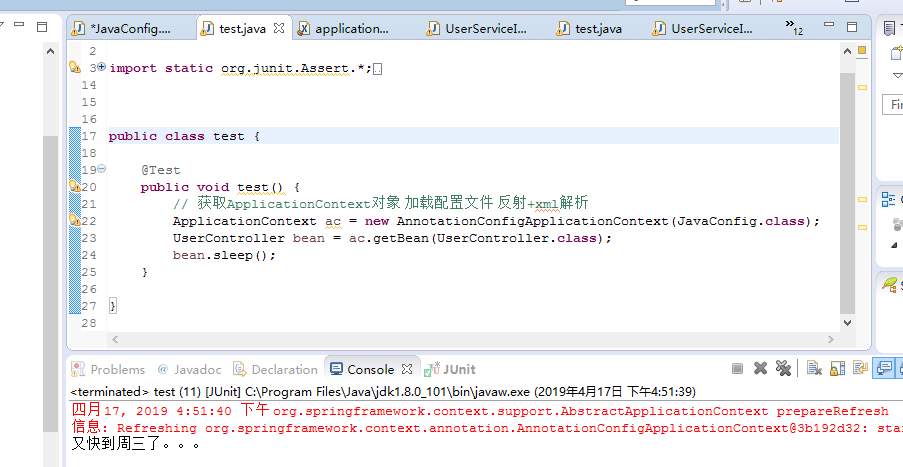This screenshot has height=467, width=903.
Task: Click the folded-region box after Assert.*;
Action: click(378, 69)
